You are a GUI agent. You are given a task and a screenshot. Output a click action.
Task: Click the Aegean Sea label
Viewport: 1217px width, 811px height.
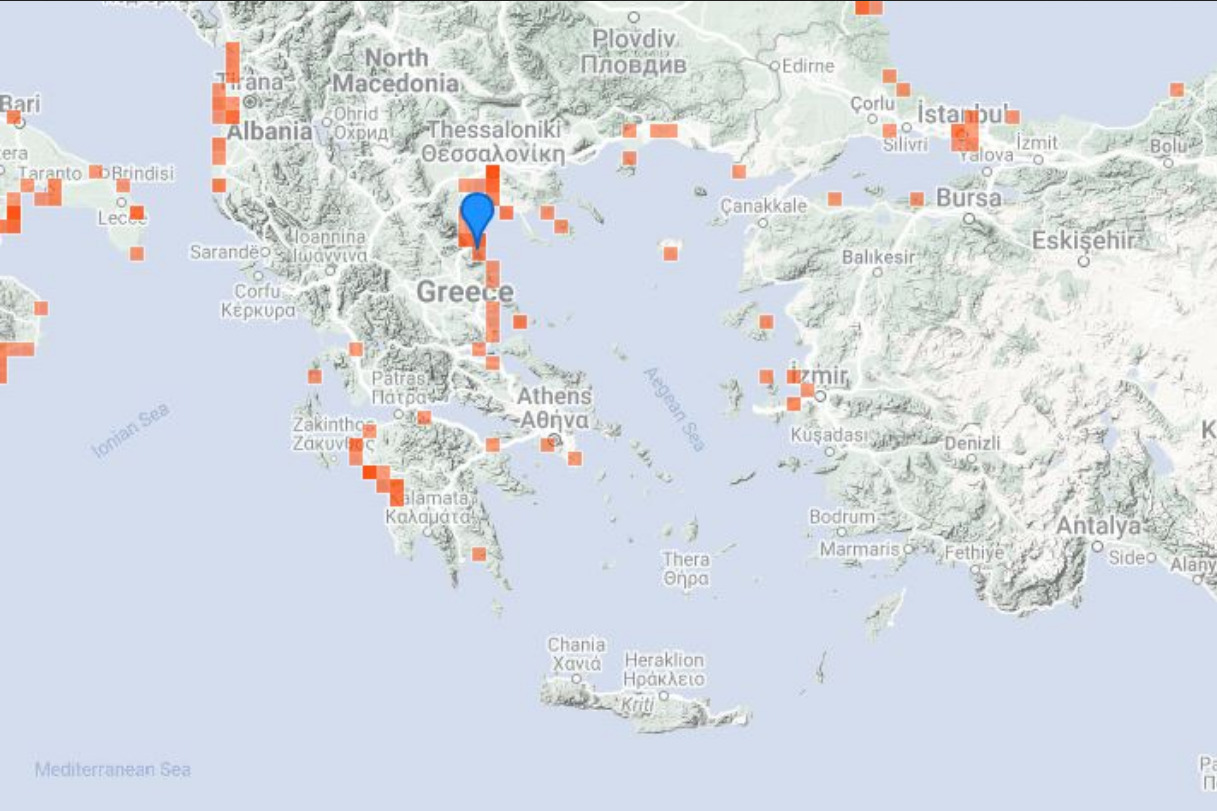tap(674, 408)
